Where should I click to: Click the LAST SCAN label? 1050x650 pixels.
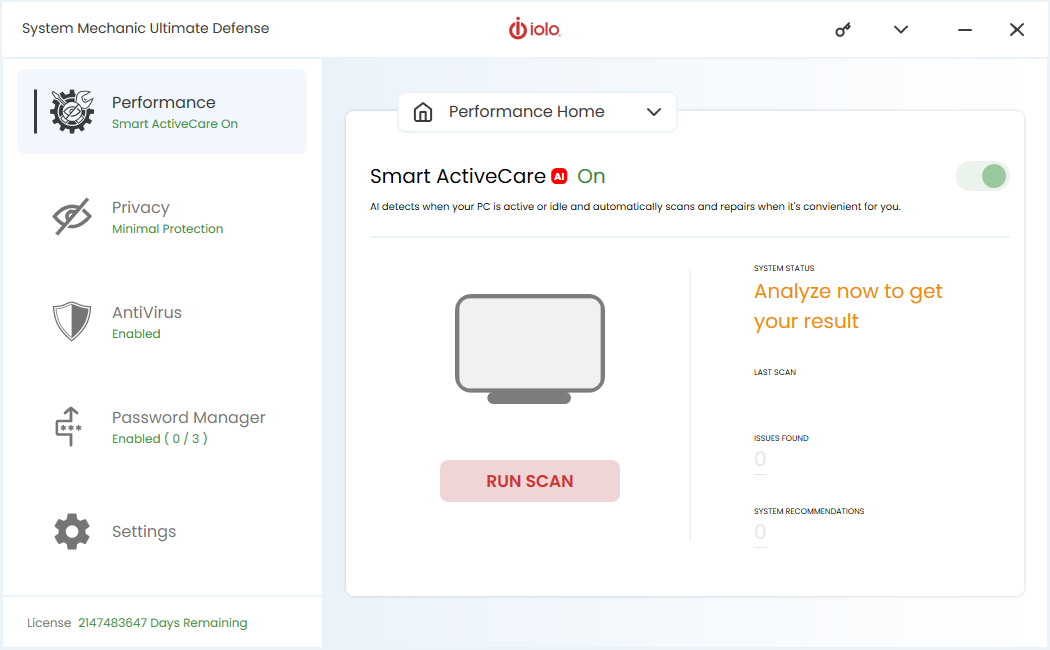[x=775, y=372]
